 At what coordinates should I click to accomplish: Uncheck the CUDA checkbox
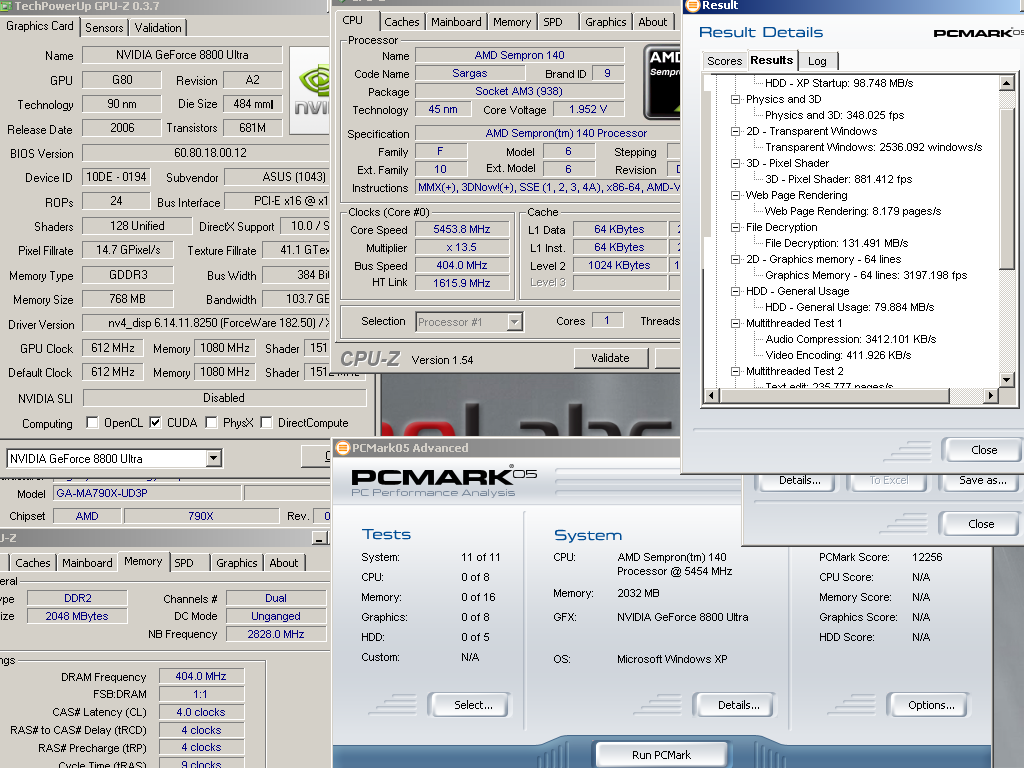click(x=155, y=423)
